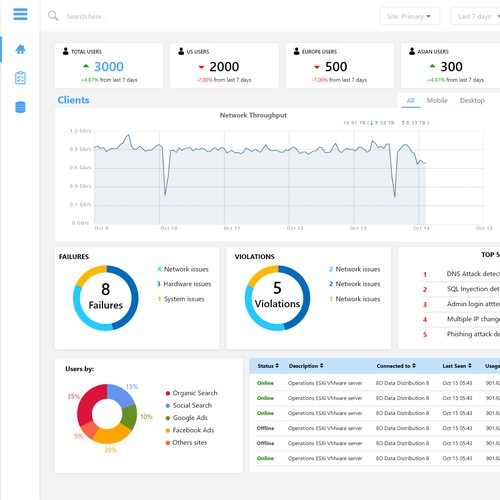Screen dimensions: 500x500
Task: Click the green up arrow beside 300
Action: tap(432, 66)
